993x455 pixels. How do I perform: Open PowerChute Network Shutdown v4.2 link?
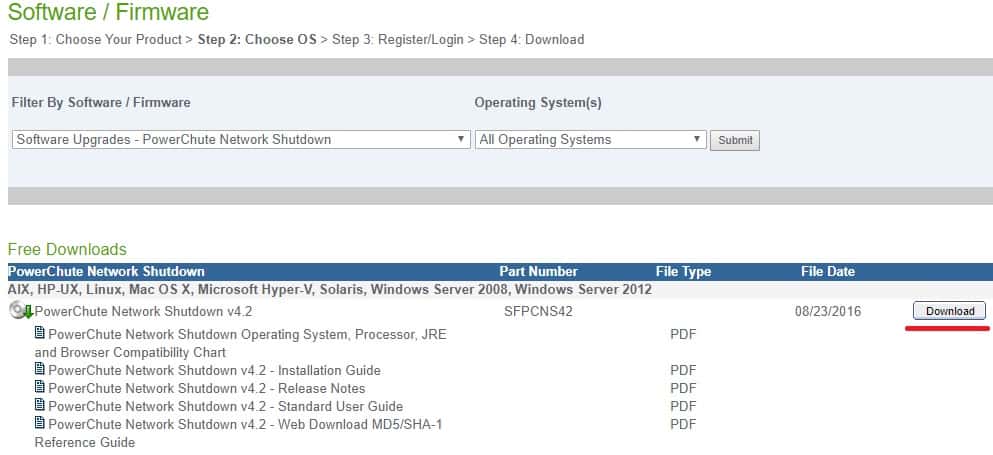tap(143, 311)
